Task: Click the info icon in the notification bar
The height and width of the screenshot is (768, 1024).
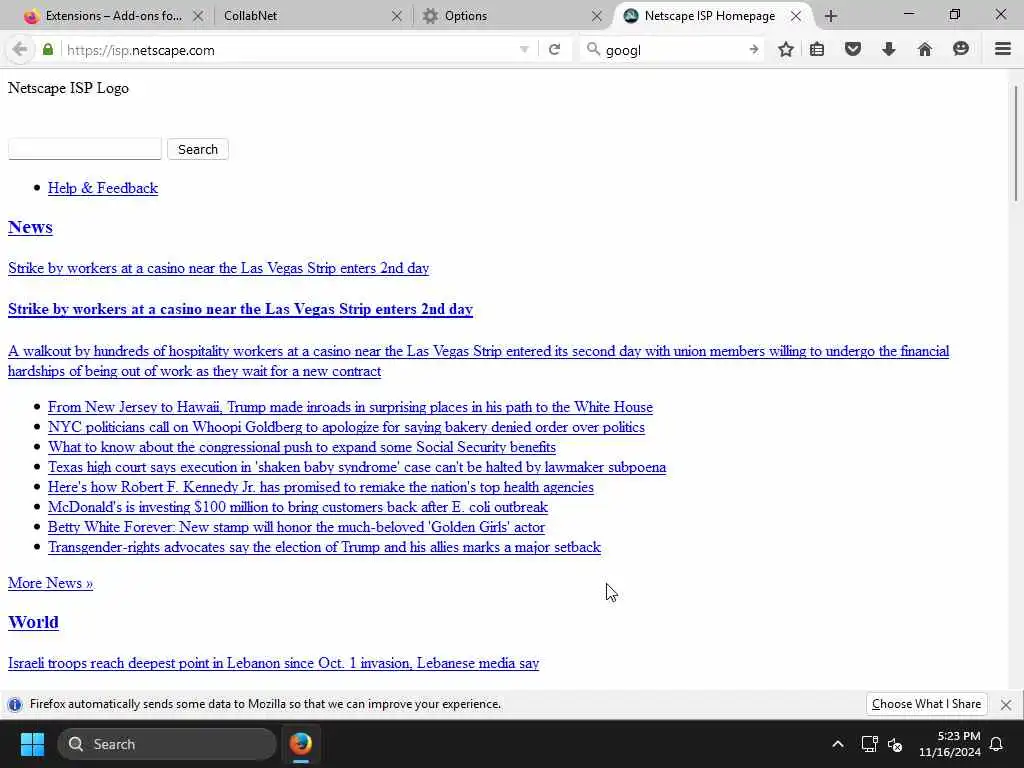Action: pos(15,705)
